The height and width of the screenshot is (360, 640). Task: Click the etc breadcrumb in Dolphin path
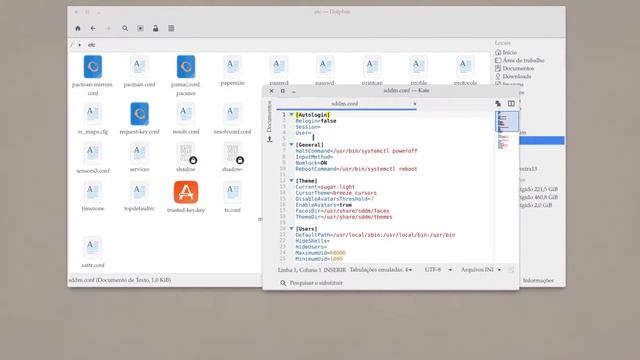tap(91, 45)
